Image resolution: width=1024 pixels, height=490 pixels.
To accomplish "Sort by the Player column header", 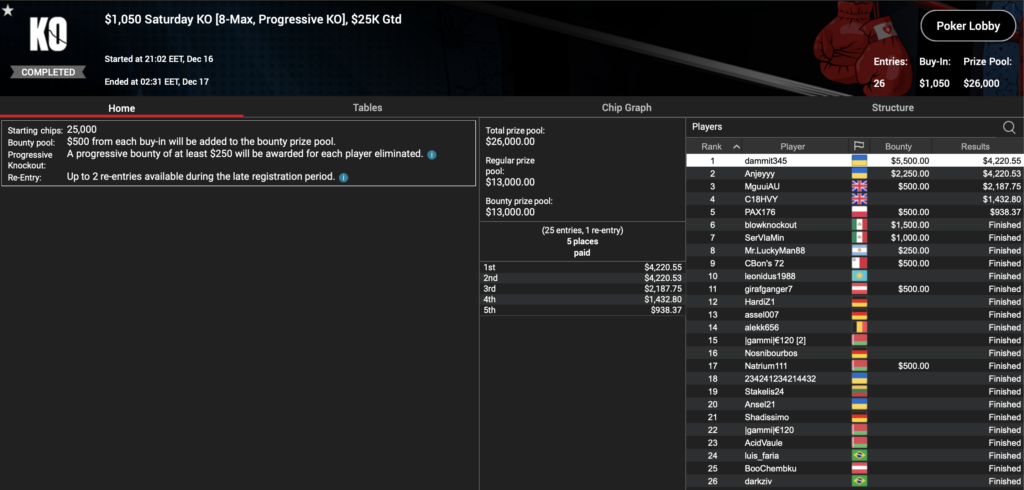I will 792,146.
